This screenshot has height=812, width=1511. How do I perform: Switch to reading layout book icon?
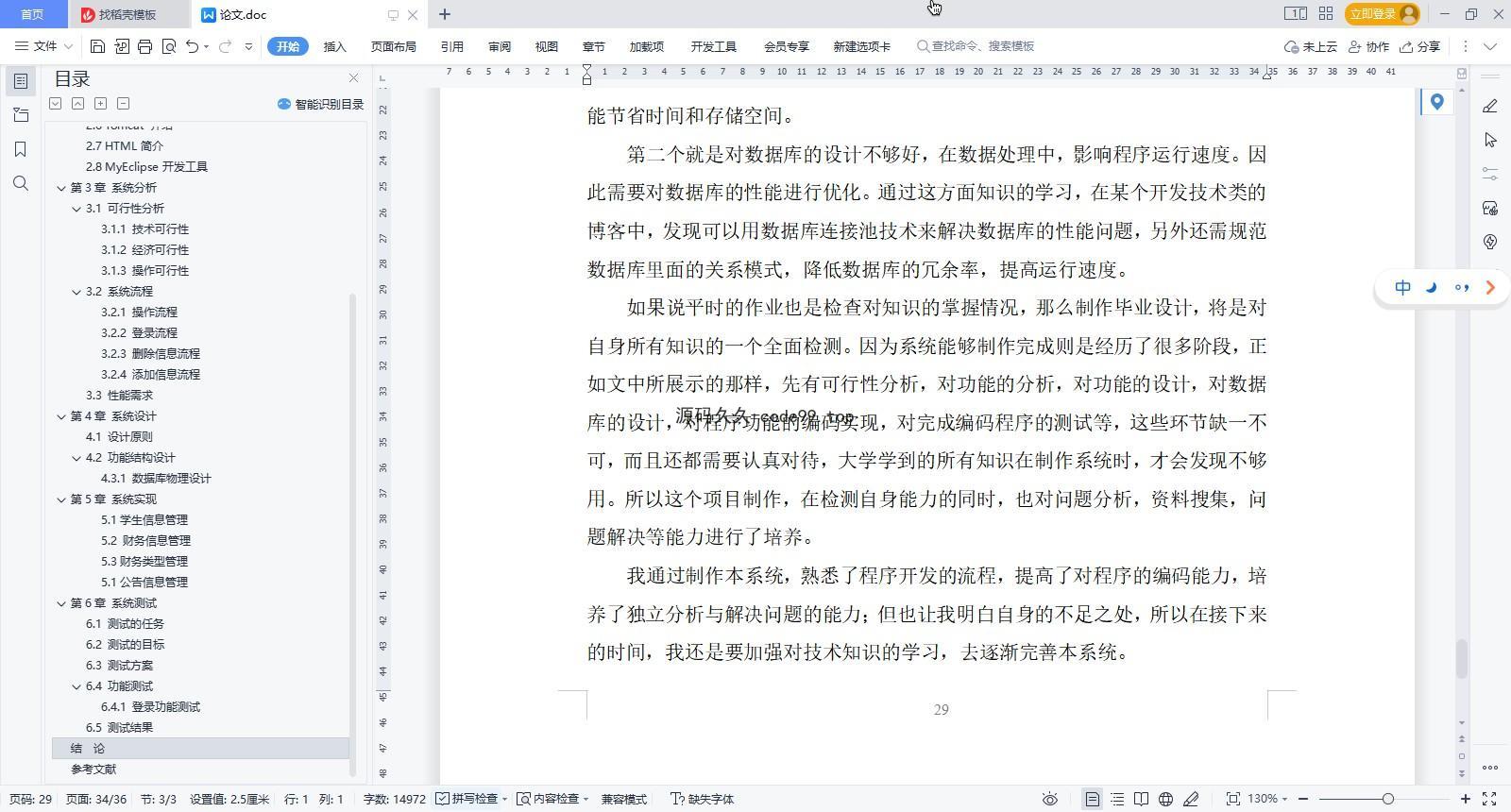1141,799
